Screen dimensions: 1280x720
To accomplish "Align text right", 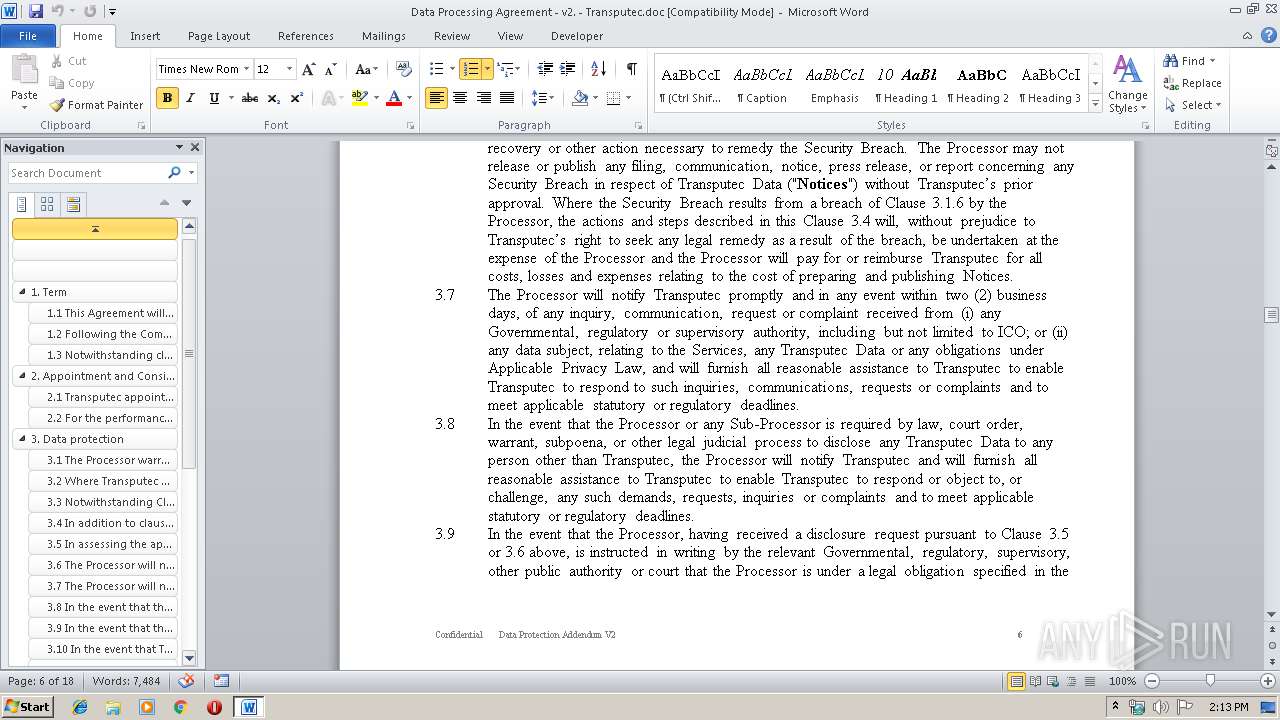I will click(483, 98).
